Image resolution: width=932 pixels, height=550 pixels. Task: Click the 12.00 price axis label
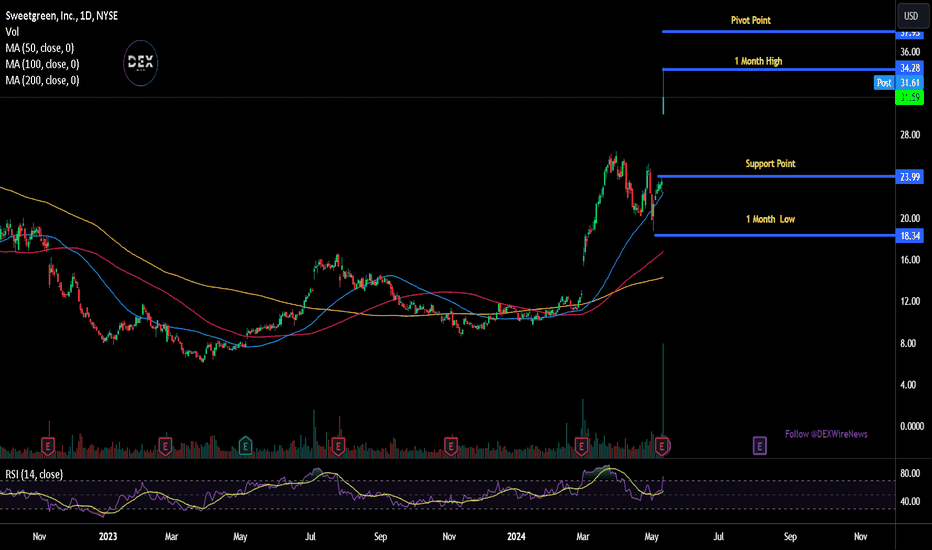(910, 301)
